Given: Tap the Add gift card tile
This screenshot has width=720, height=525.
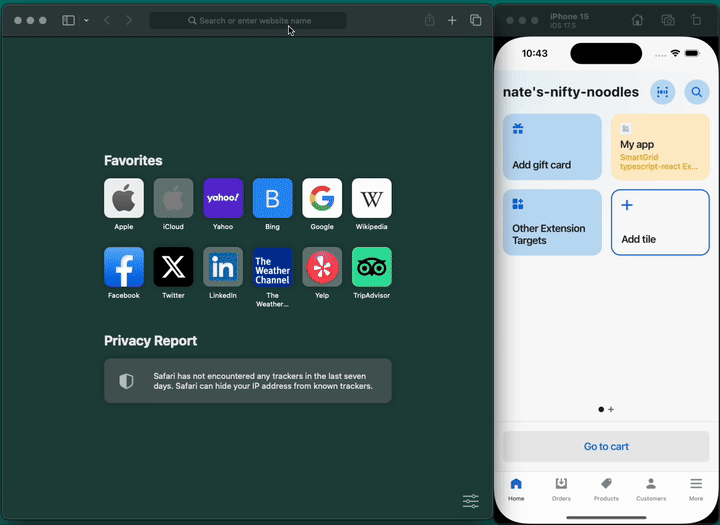Looking at the screenshot, I should tap(552, 146).
